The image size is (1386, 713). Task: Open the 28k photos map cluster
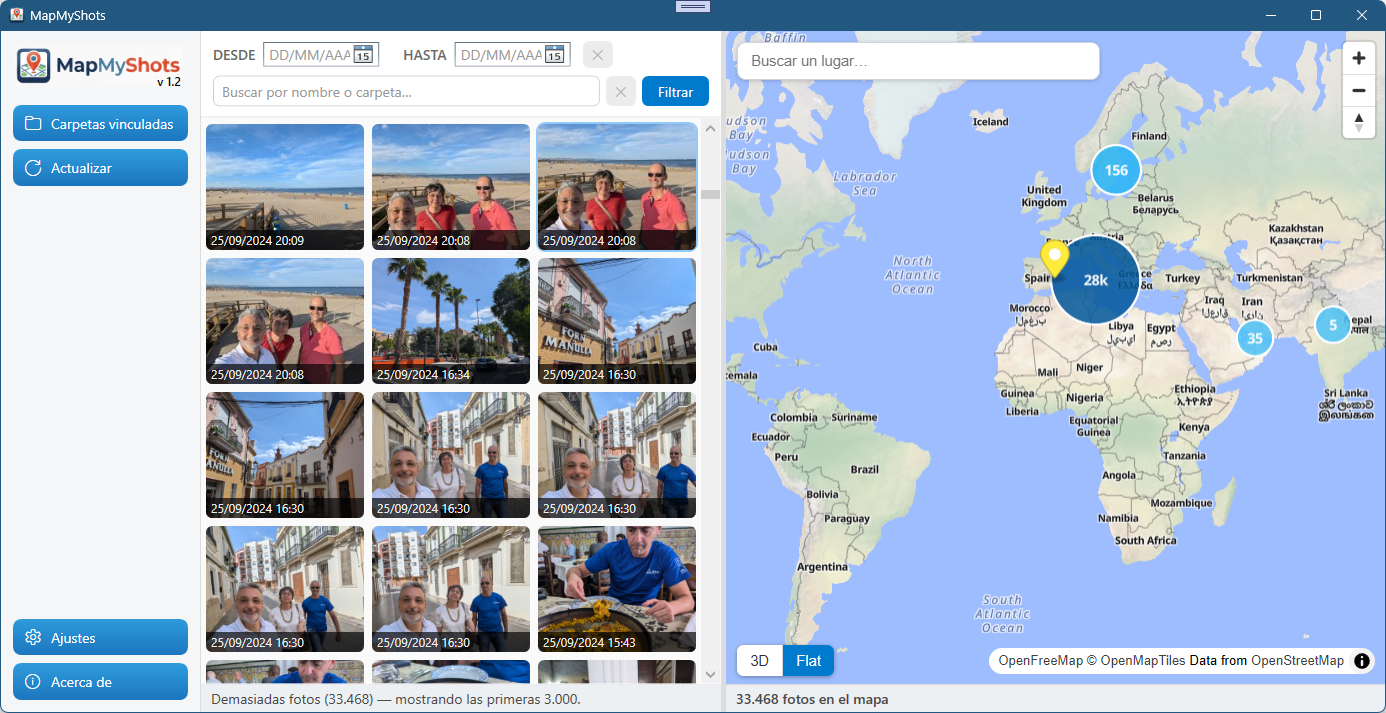click(1096, 280)
